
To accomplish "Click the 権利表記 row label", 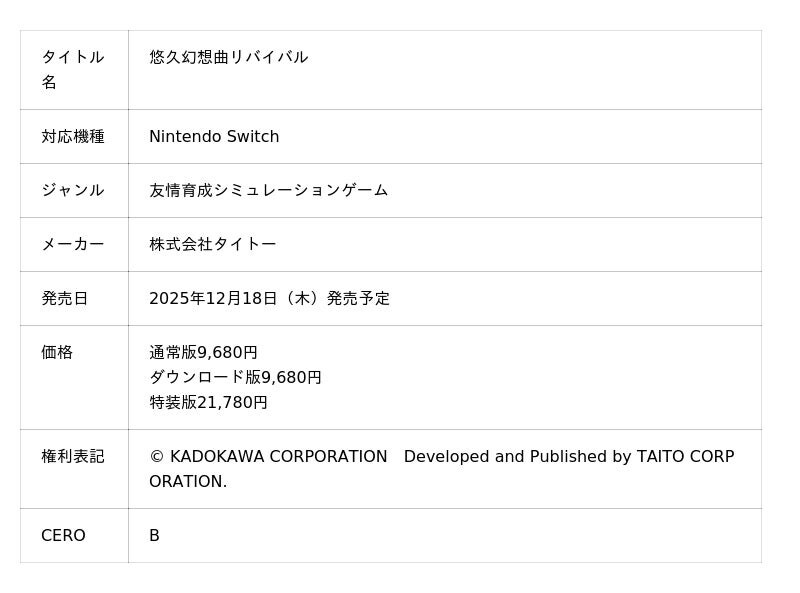I will coord(72,457).
